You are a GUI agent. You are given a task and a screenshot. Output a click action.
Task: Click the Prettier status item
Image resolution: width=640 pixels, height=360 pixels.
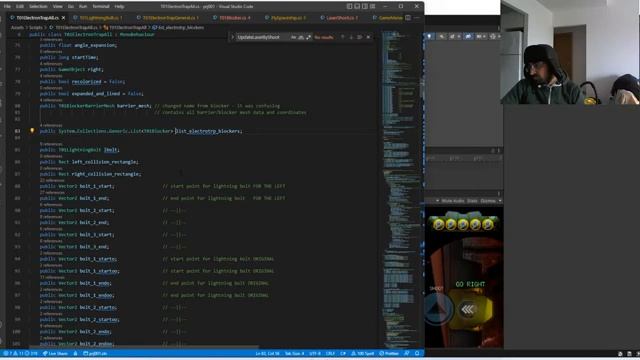click(x=389, y=353)
